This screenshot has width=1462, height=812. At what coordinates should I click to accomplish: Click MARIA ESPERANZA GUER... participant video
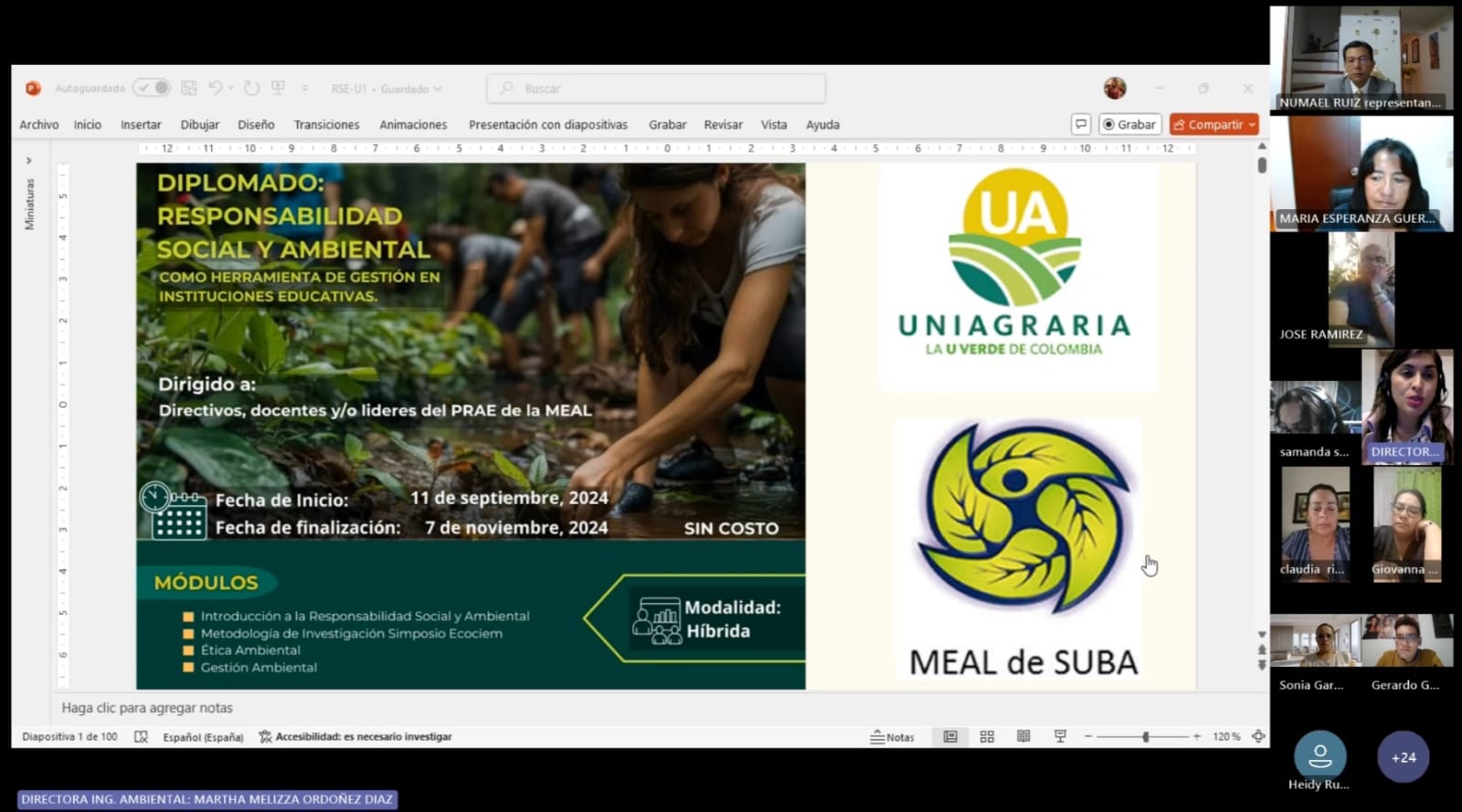coord(1361,174)
